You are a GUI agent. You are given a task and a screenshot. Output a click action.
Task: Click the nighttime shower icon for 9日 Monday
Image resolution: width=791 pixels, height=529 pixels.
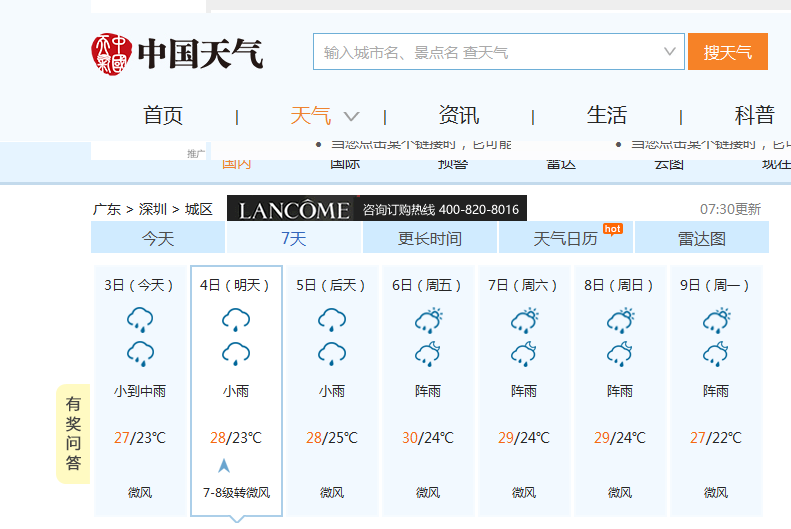716,354
